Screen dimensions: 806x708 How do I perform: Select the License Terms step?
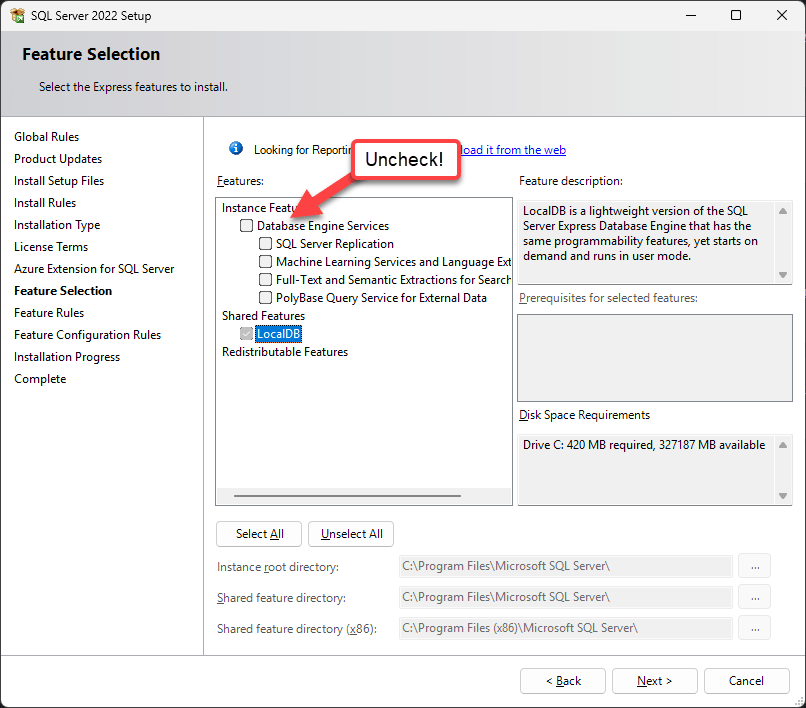coord(51,247)
